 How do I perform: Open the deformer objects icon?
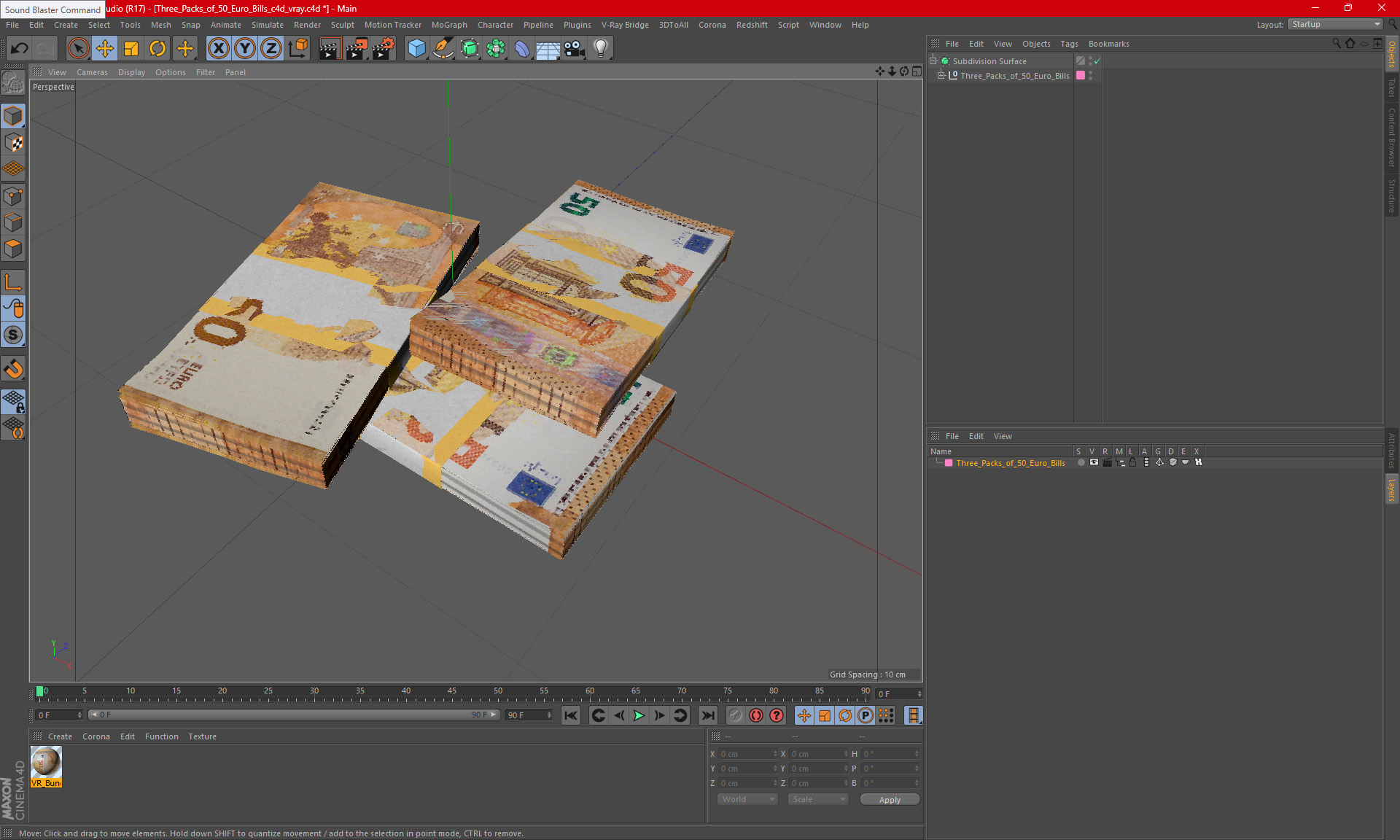(x=522, y=49)
